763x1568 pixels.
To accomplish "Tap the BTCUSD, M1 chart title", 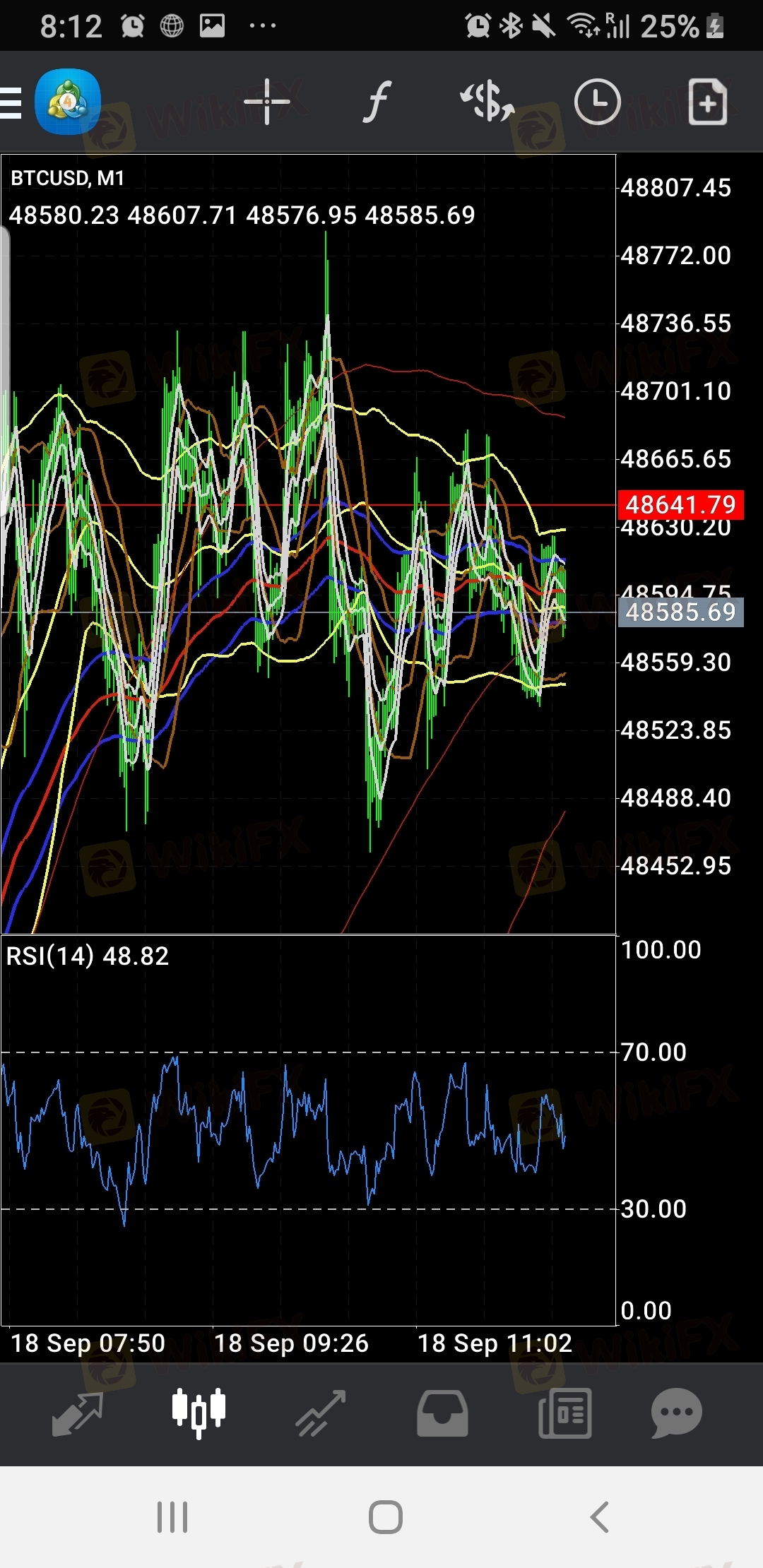I will (68, 178).
